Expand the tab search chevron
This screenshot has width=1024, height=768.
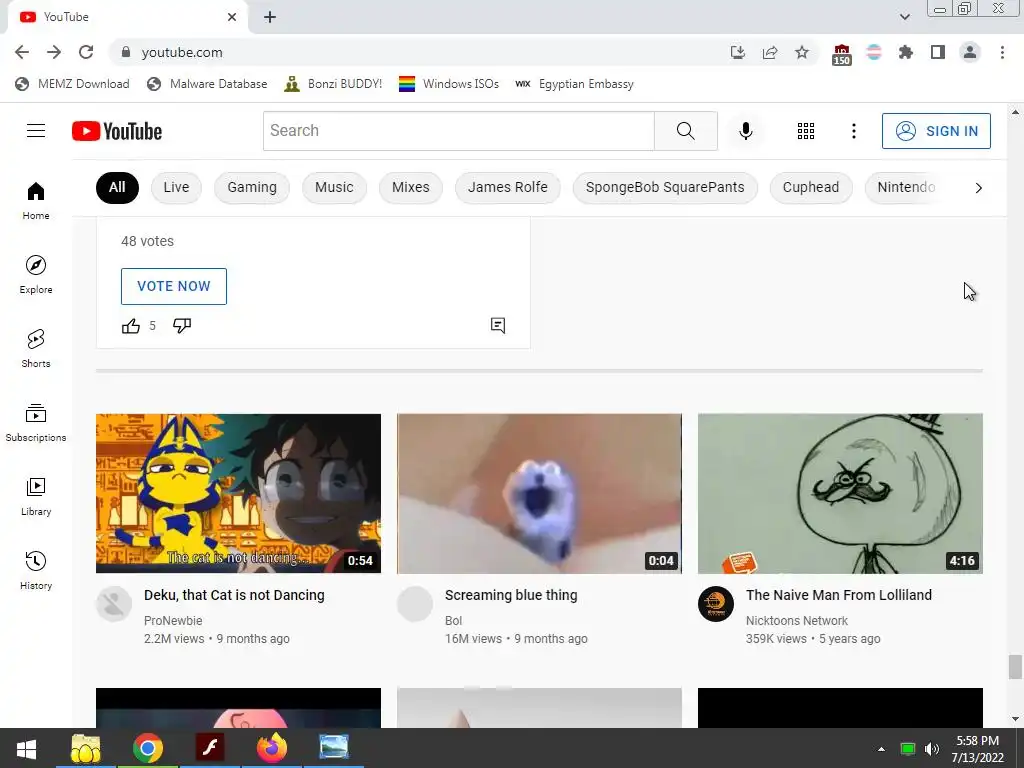click(904, 17)
